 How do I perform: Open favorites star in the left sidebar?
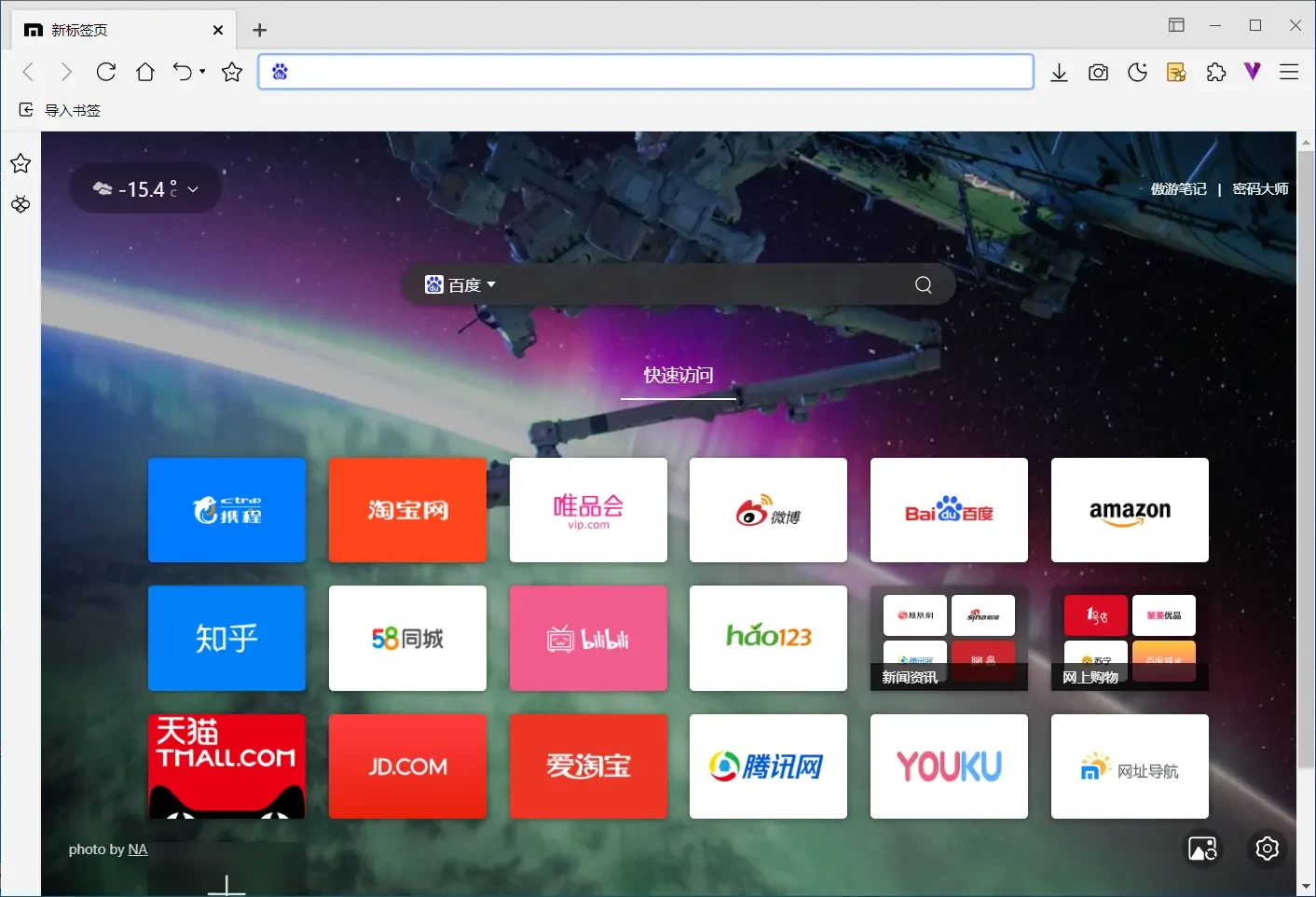click(21, 164)
